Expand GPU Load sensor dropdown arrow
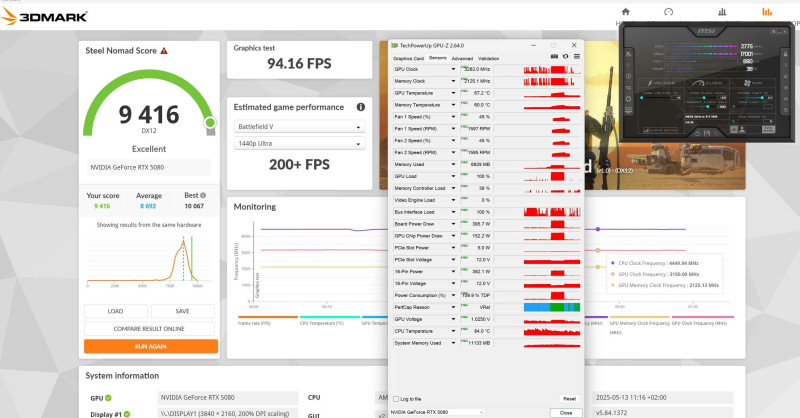The image size is (800, 418). point(453,176)
